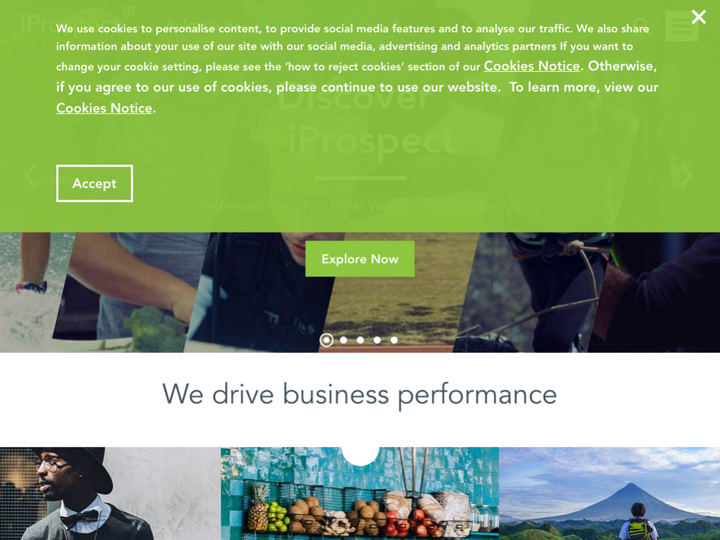Open the fruit market stall thumbnail
720x540 pixels.
click(360, 494)
